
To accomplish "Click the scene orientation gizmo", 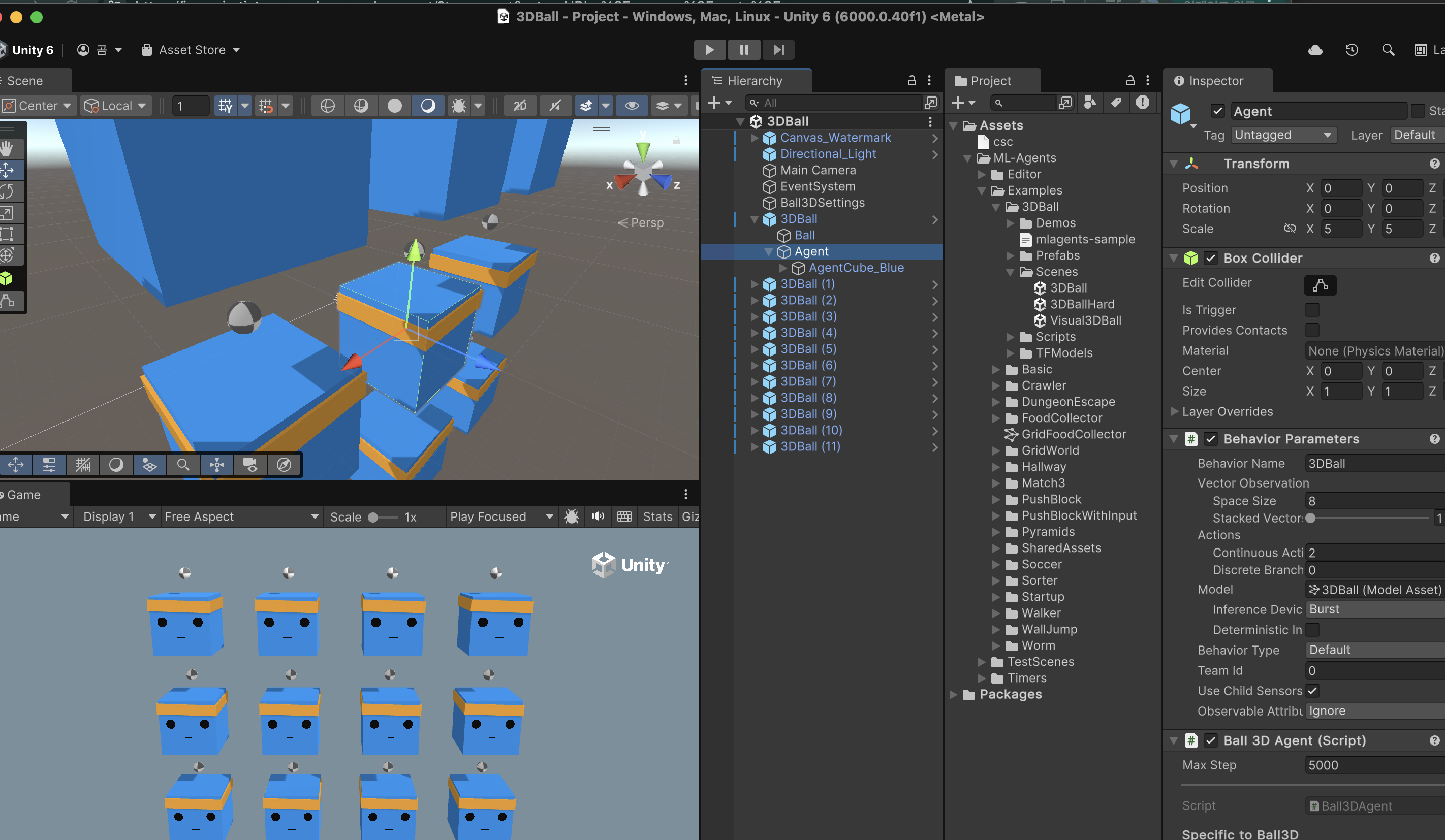I will [643, 171].
